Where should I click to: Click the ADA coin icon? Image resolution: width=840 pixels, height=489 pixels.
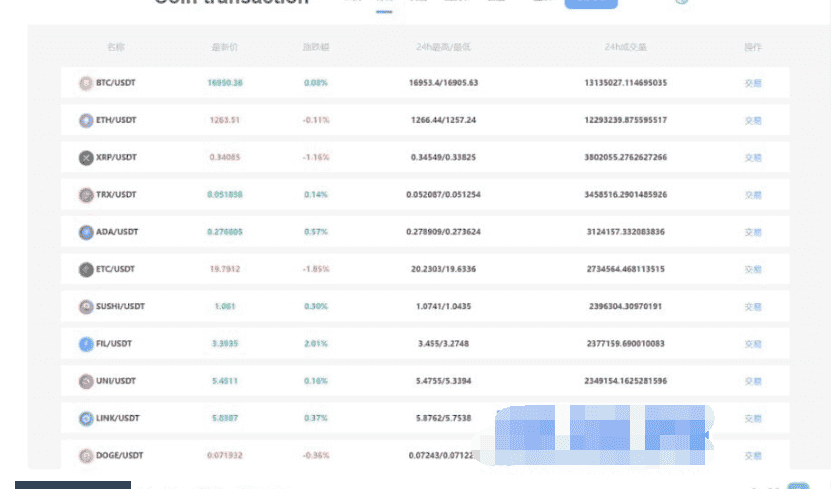[x=86, y=232]
